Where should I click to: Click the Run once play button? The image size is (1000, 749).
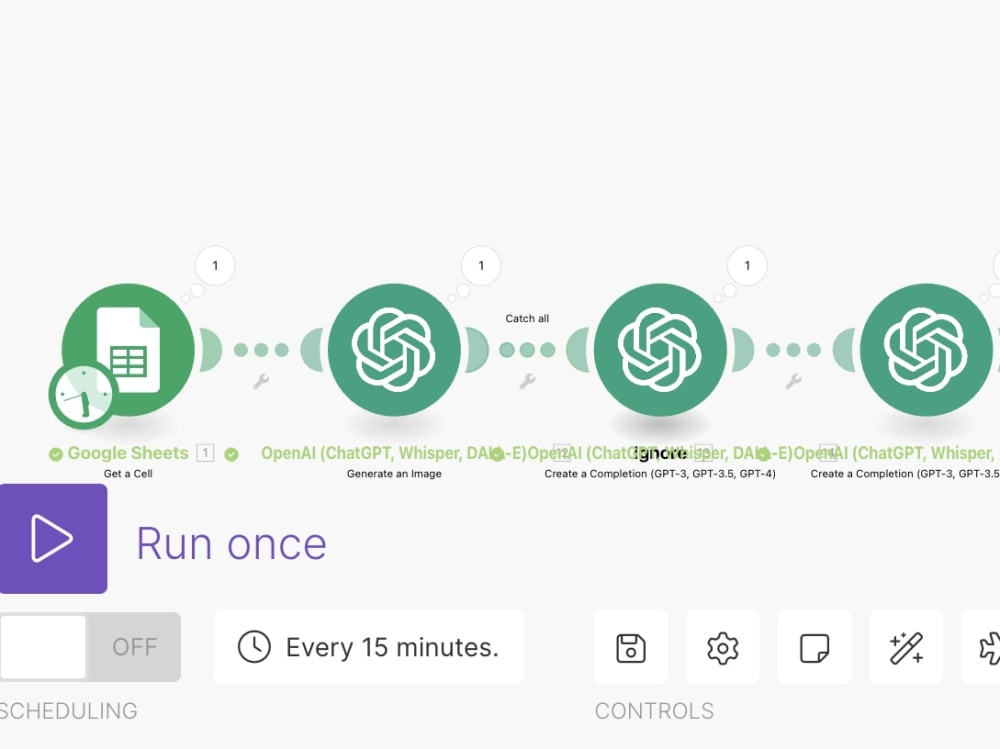[x=54, y=538]
